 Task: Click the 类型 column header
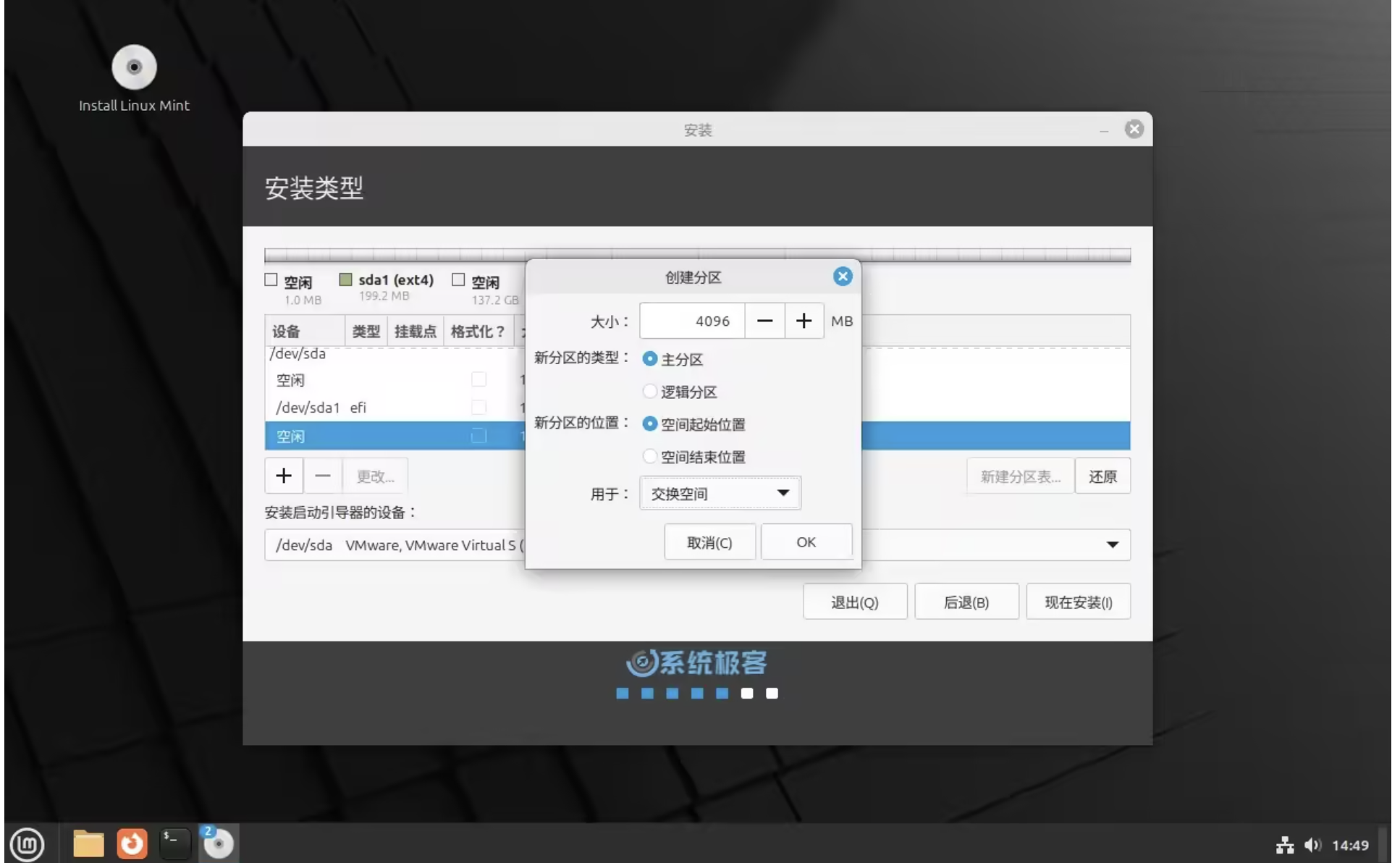tap(366, 332)
